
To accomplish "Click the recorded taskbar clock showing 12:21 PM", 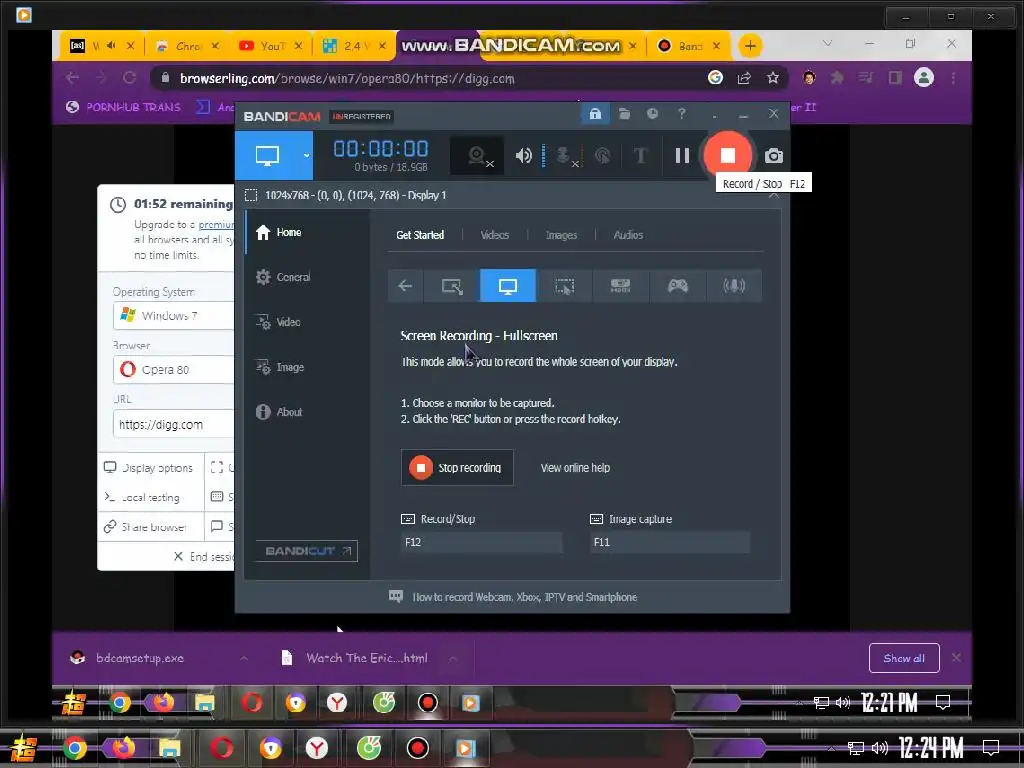I will tap(889, 703).
